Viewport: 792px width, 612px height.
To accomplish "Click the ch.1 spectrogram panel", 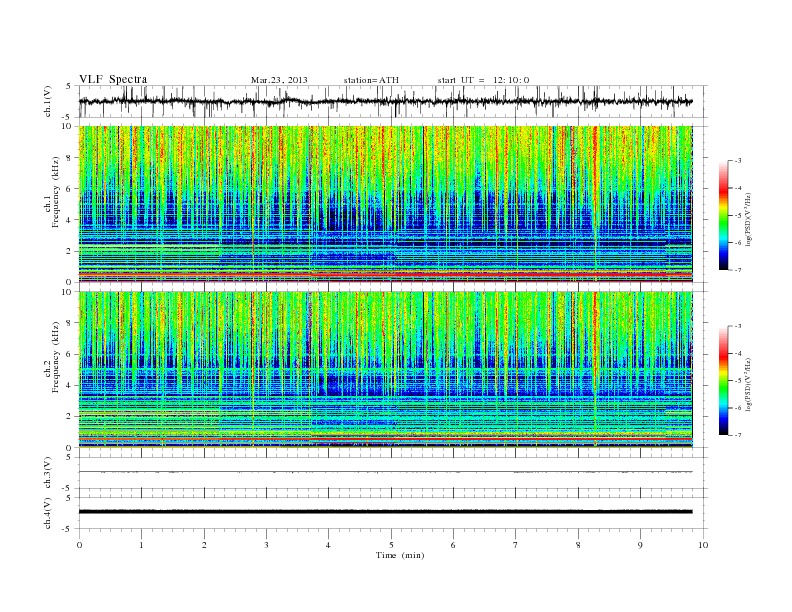I will [385, 204].
